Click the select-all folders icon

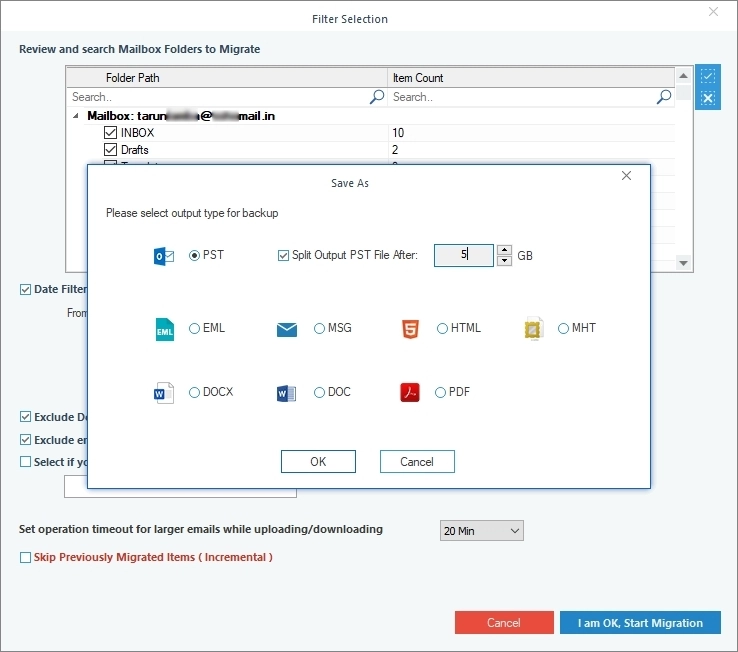pos(707,75)
